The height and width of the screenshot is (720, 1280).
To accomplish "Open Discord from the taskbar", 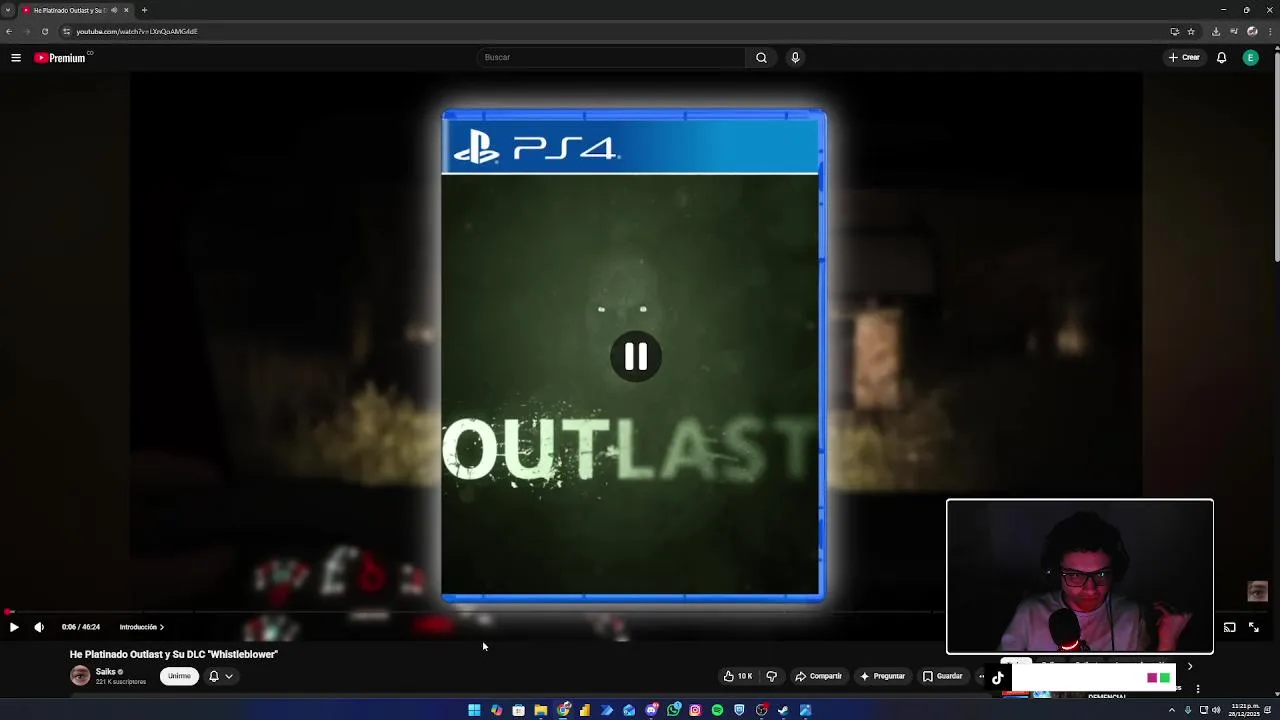I will click(651, 710).
